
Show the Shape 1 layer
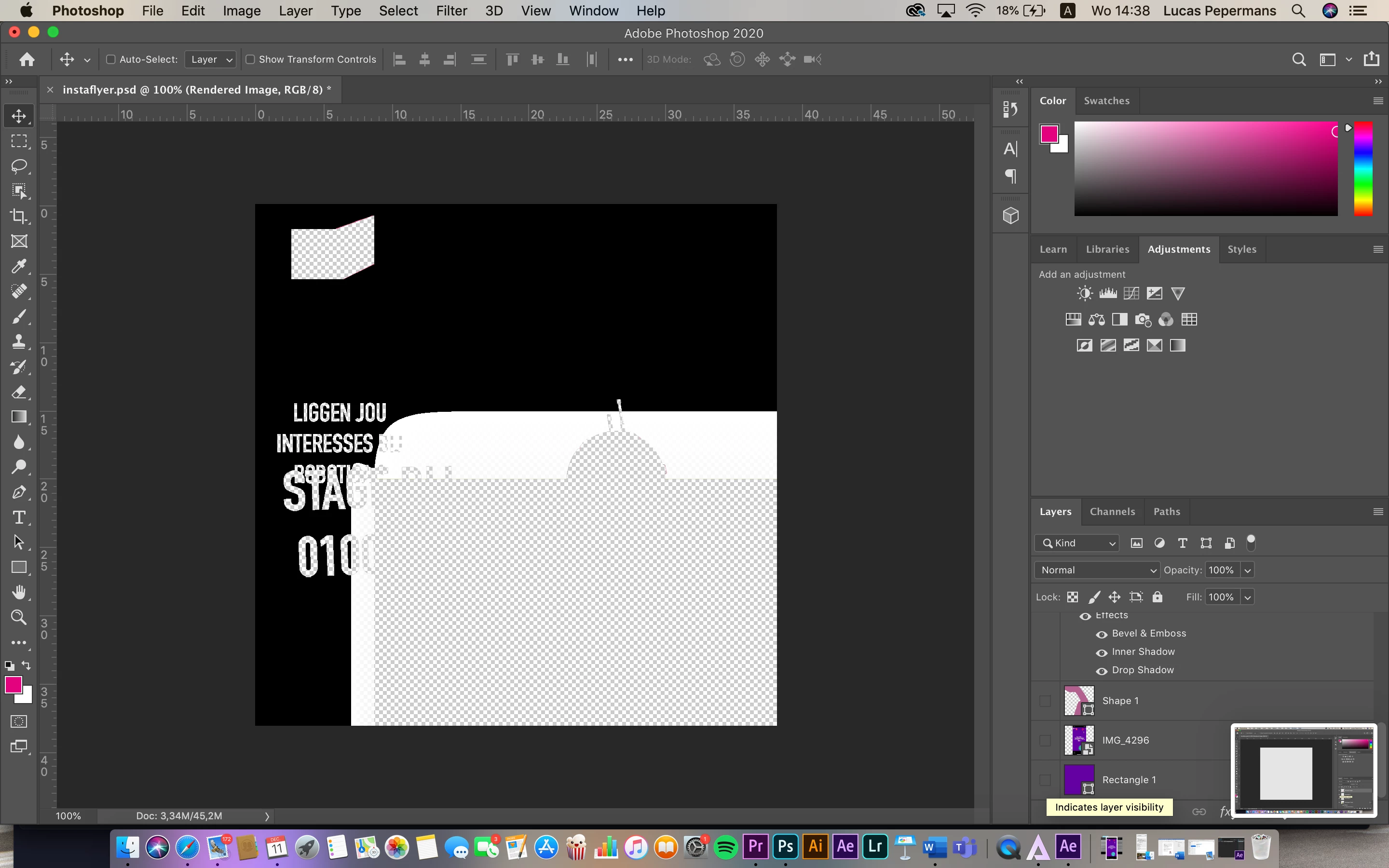[1045, 701]
